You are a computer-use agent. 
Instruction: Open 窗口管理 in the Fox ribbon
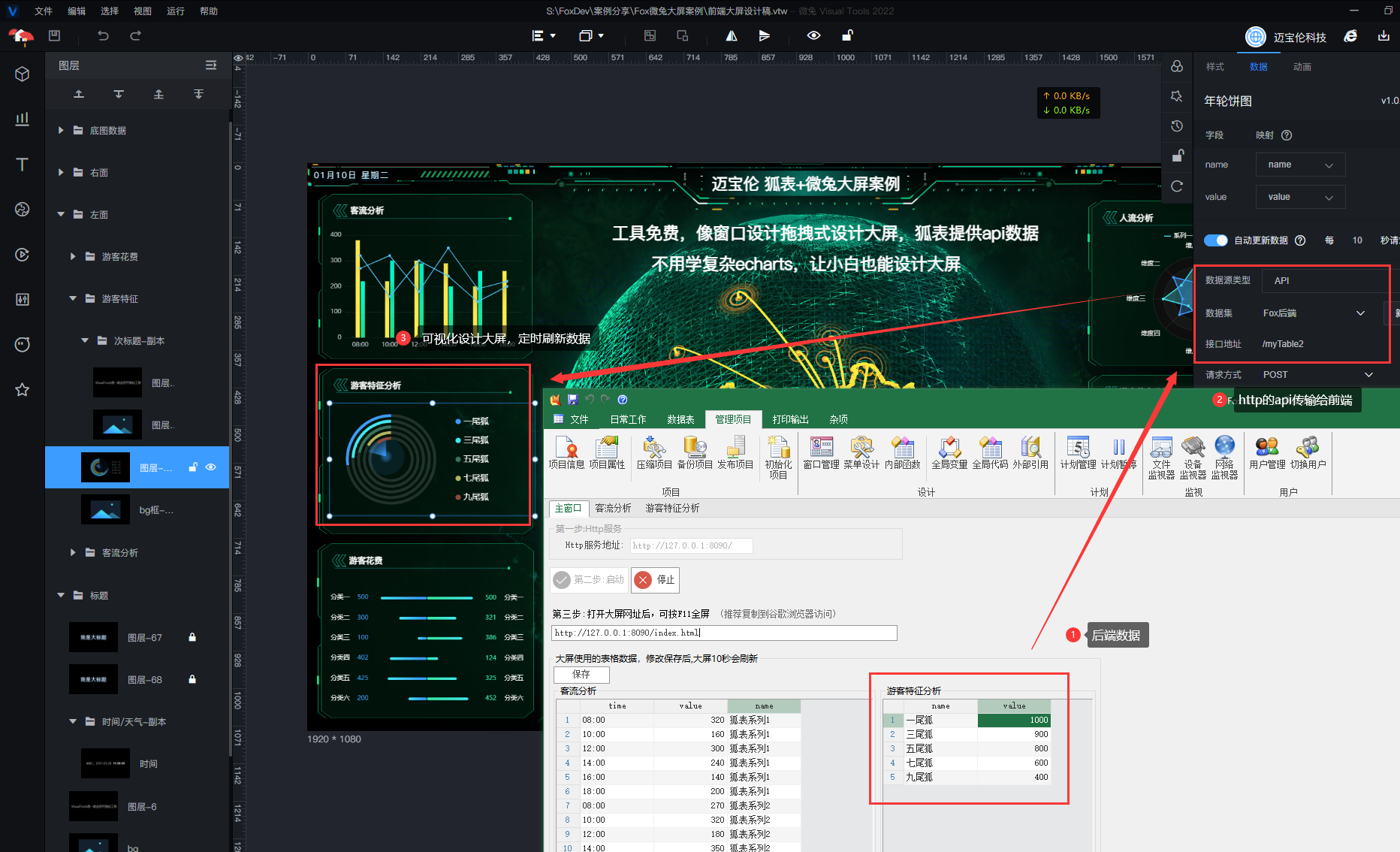821,453
